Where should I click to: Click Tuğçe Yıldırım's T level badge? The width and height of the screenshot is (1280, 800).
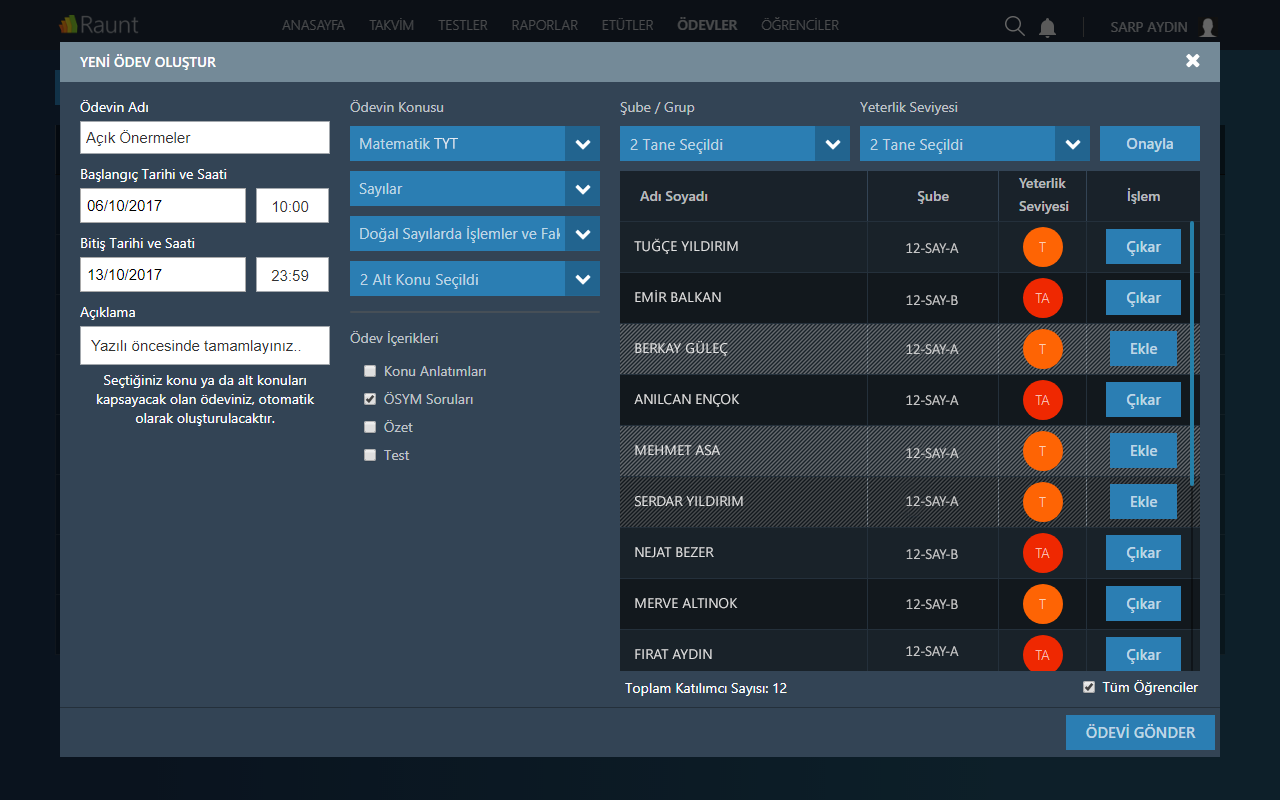point(1043,247)
